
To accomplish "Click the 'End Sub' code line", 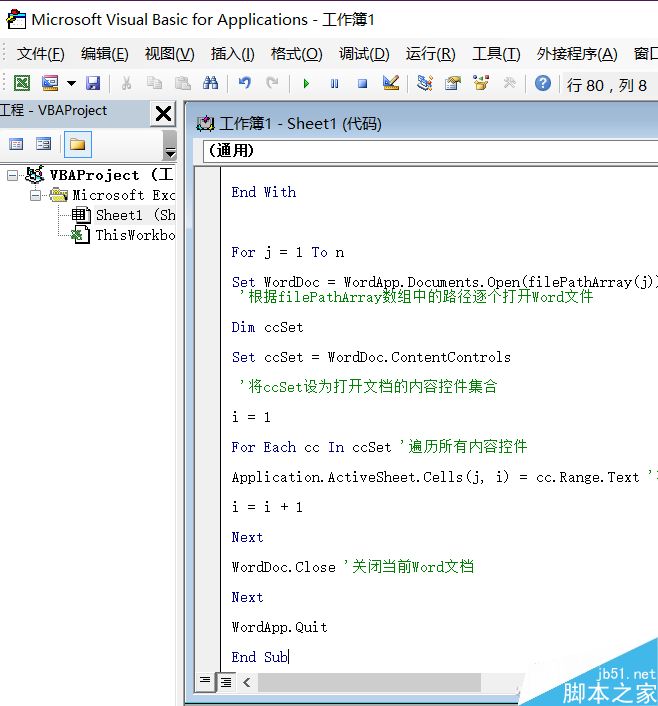I will coord(259,657).
